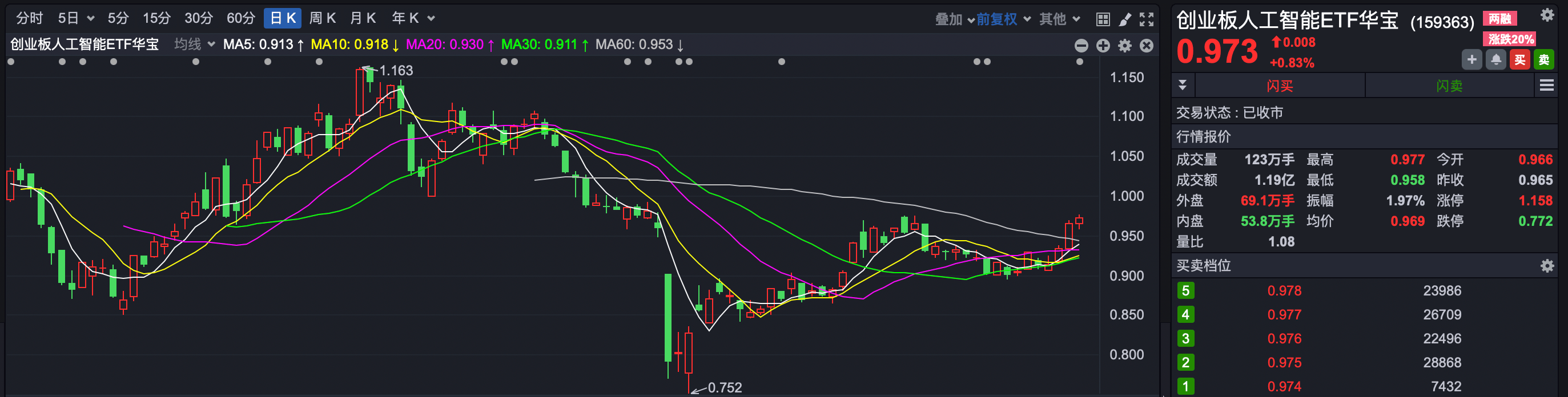This screenshot has height=397, width=1568.
Task: Enter fullscreen chart mode
Action: pyautogui.click(x=1146, y=19)
